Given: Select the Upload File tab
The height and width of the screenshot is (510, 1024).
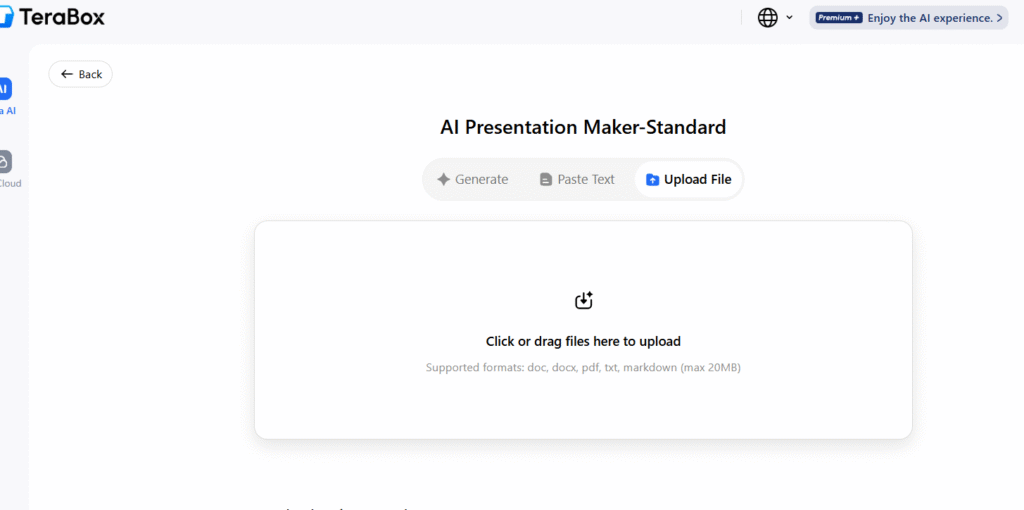Looking at the screenshot, I should coord(688,180).
